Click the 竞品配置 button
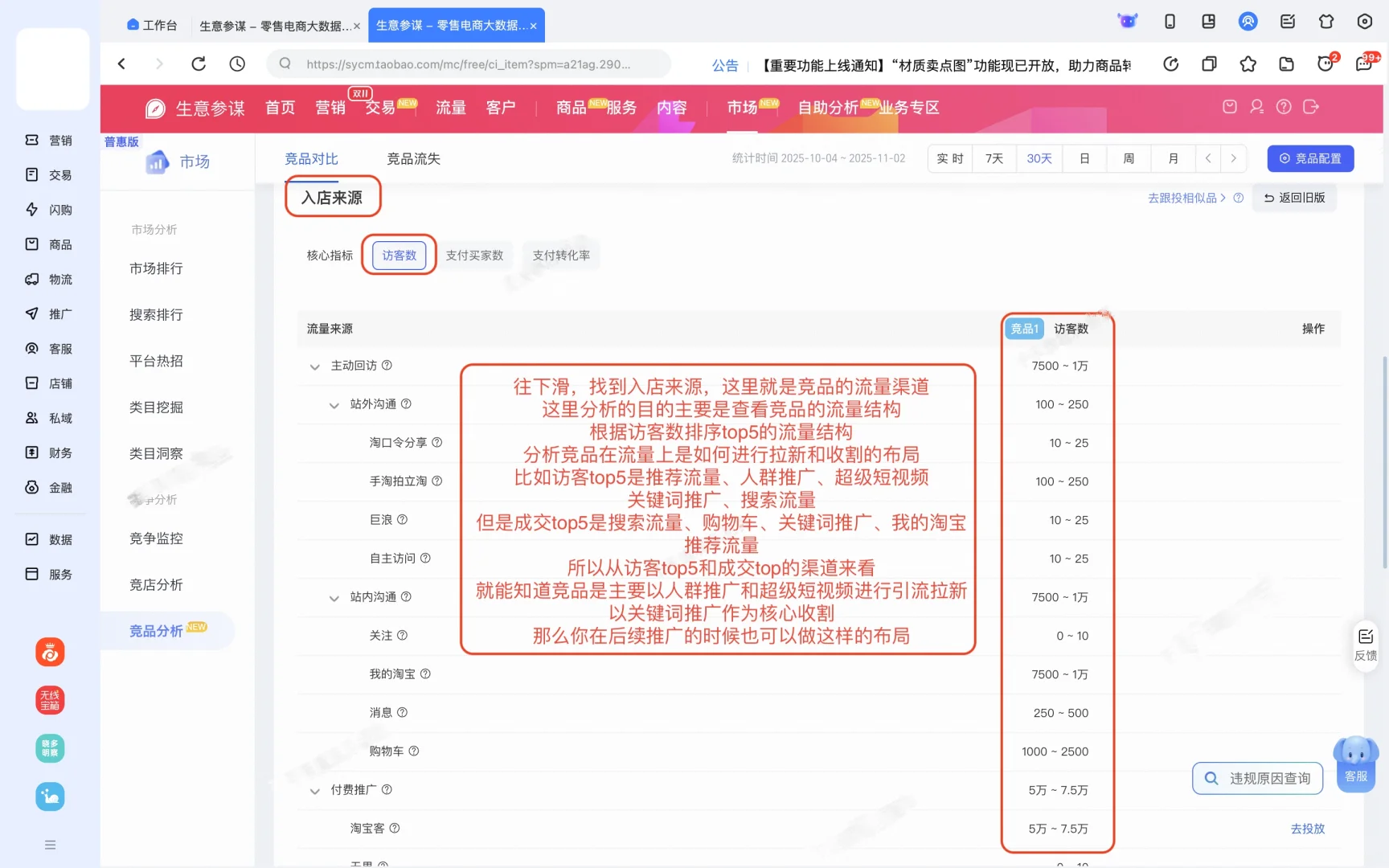 click(x=1310, y=158)
